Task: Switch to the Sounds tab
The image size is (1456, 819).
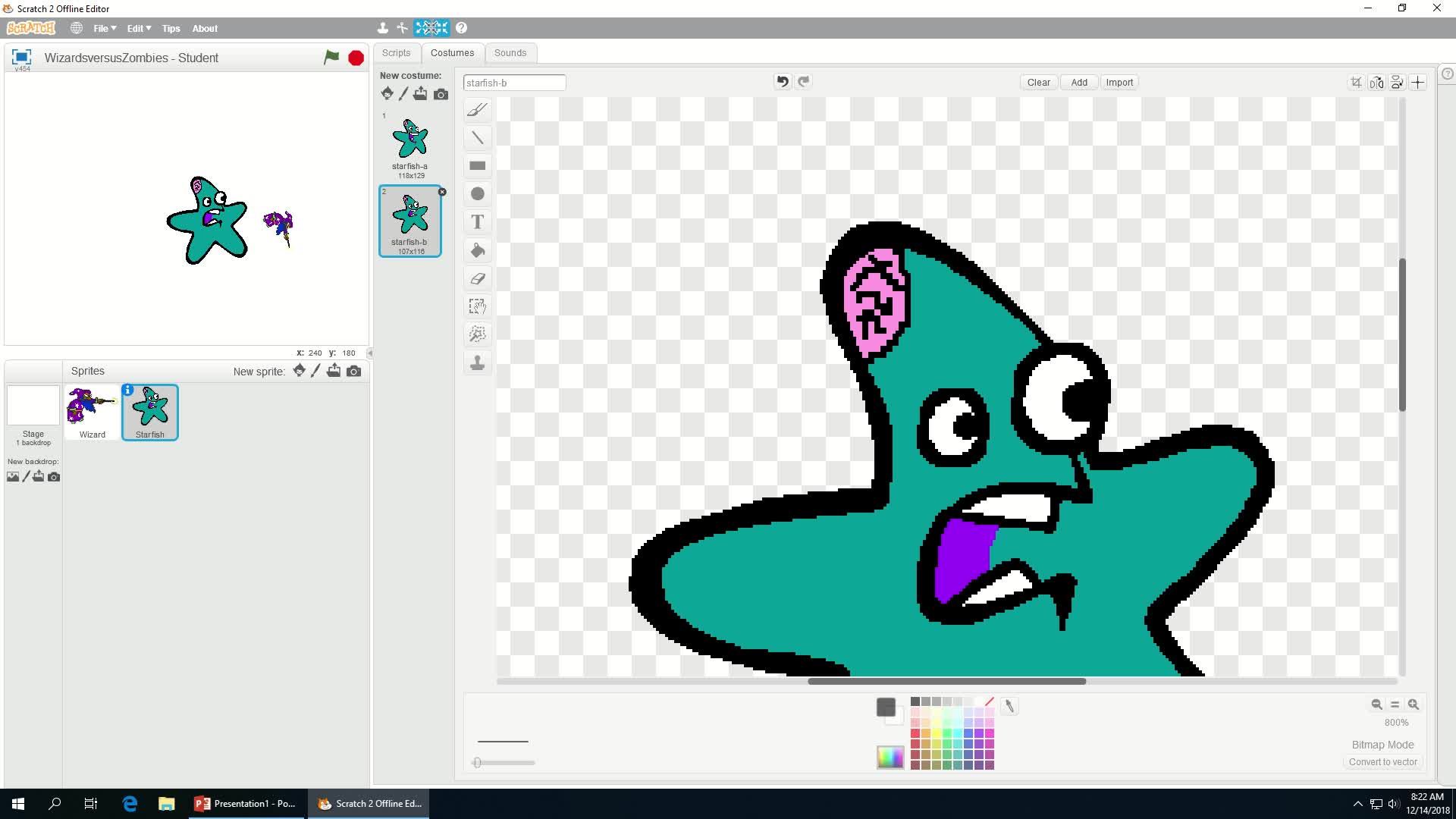Action: coord(510,52)
